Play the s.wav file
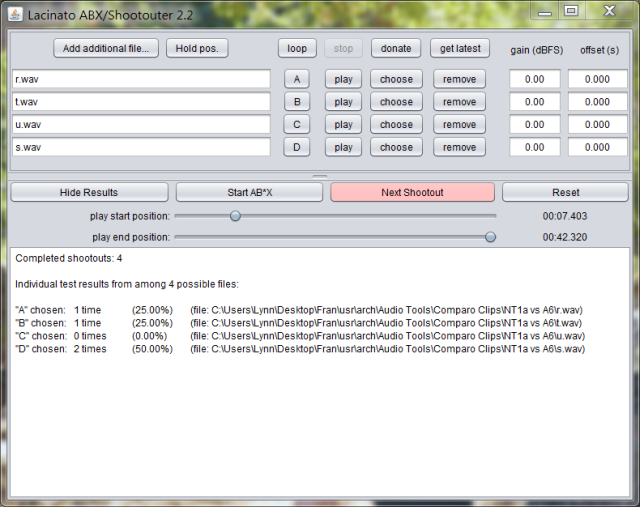Image resolution: width=640 pixels, height=507 pixels. point(343,147)
